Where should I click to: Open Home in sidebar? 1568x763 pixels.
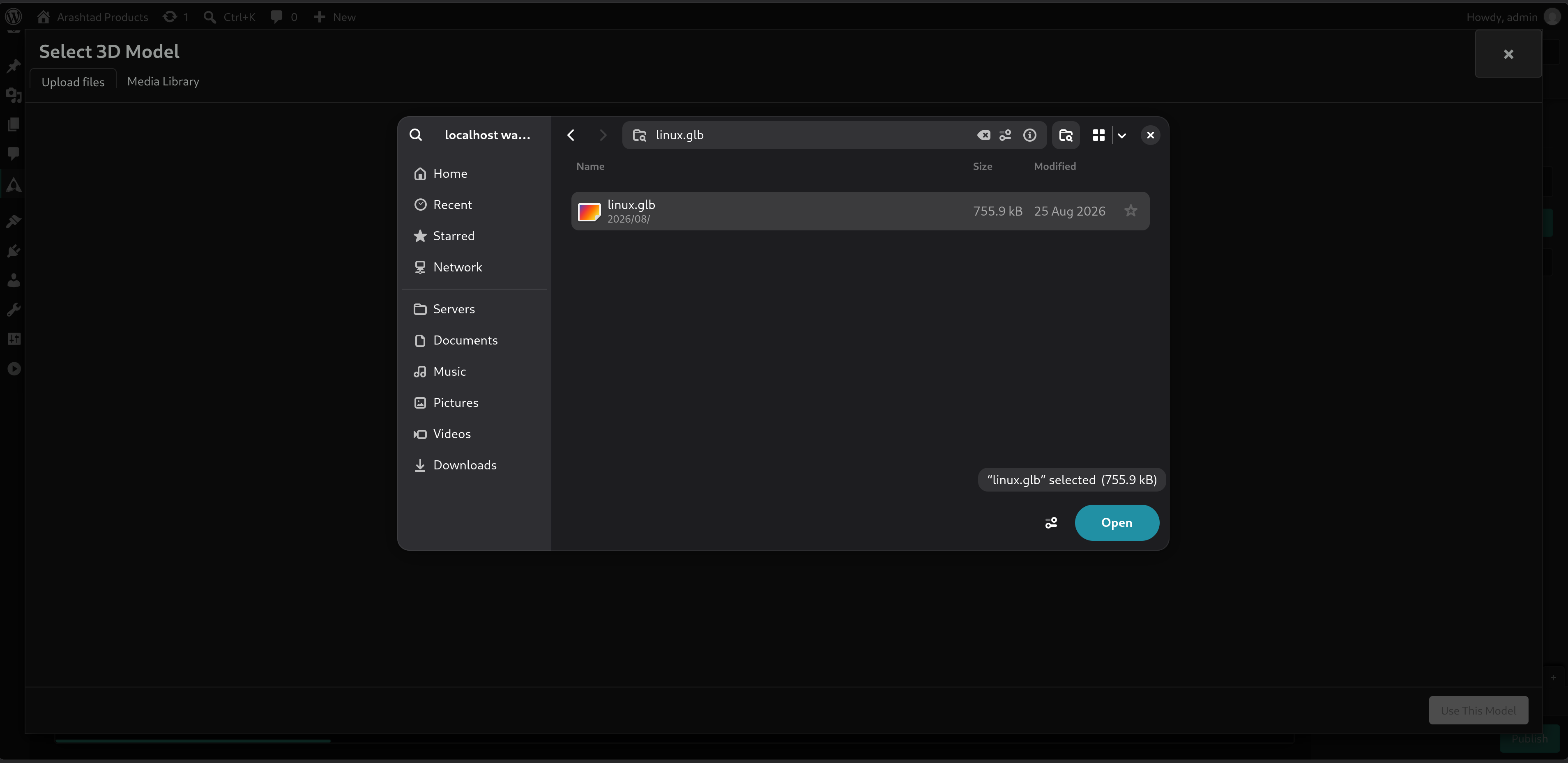[475, 173]
